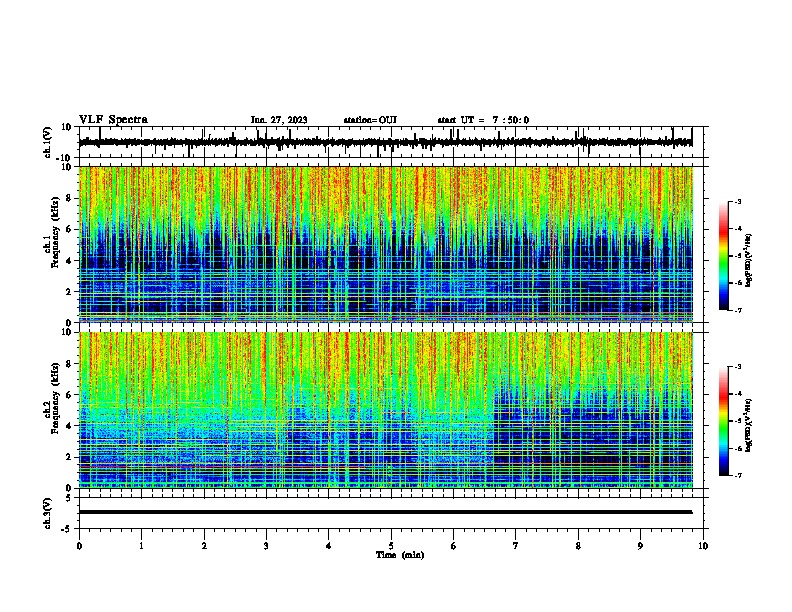The height and width of the screenshot is (612, 792).
Task: Click the ch.1 "Frequency (kHz)" axis label
Action: point(55,232)
